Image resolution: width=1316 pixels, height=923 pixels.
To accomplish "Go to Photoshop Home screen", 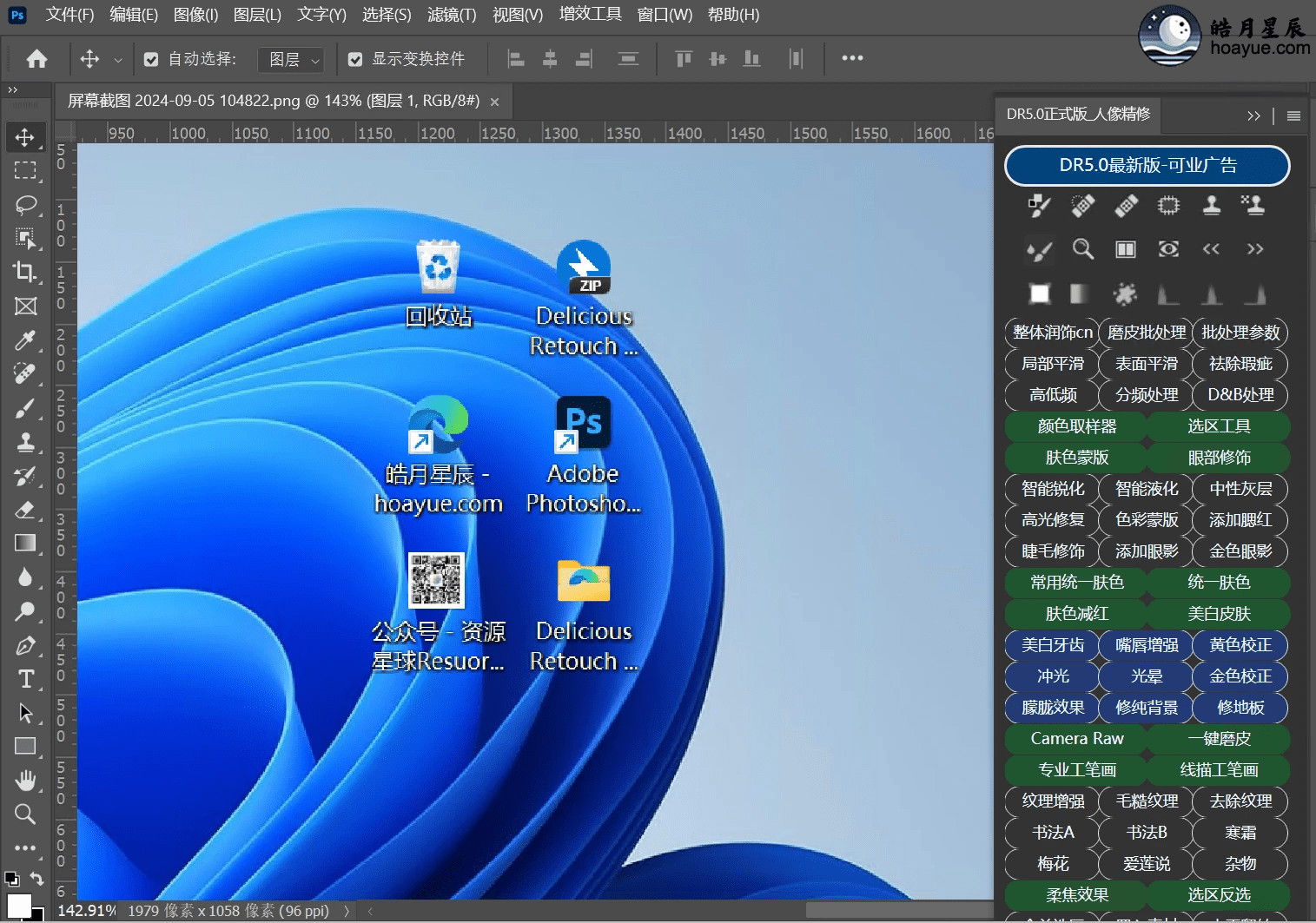I will click(36, 58).
